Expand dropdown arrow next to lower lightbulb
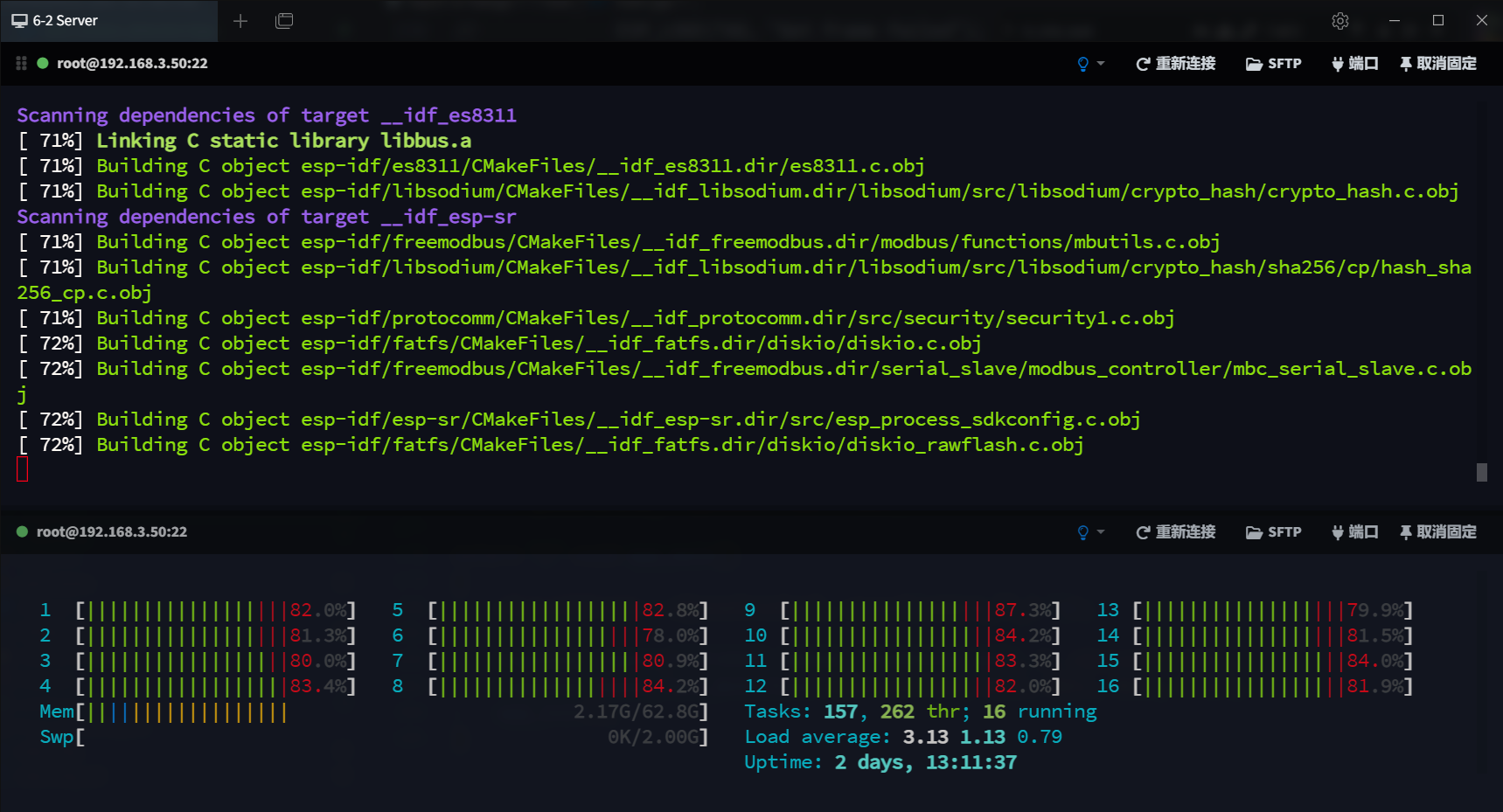 click(1101, 532)
